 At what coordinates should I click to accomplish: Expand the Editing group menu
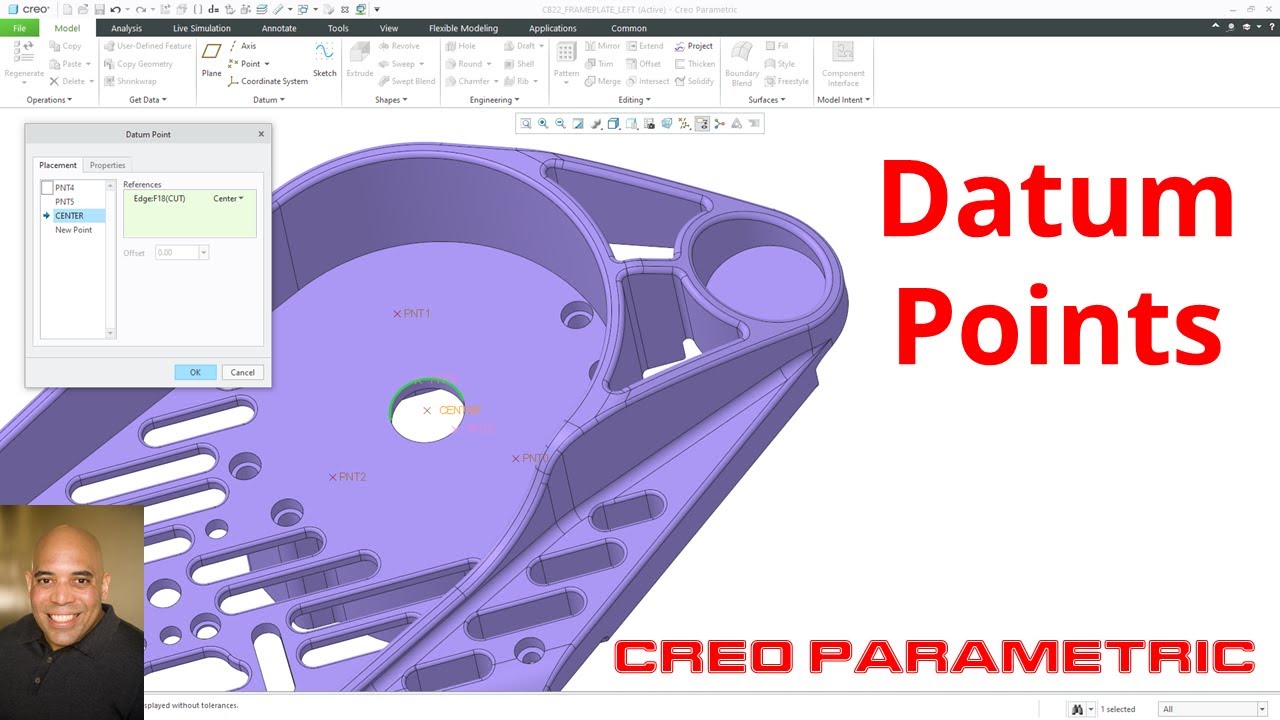[634, 100]
